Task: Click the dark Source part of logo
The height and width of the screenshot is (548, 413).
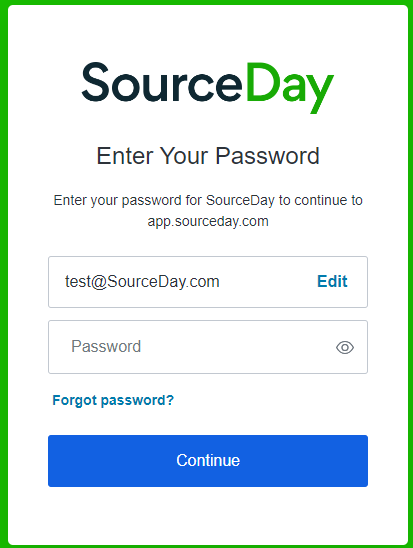Action: tap(162, 82)
